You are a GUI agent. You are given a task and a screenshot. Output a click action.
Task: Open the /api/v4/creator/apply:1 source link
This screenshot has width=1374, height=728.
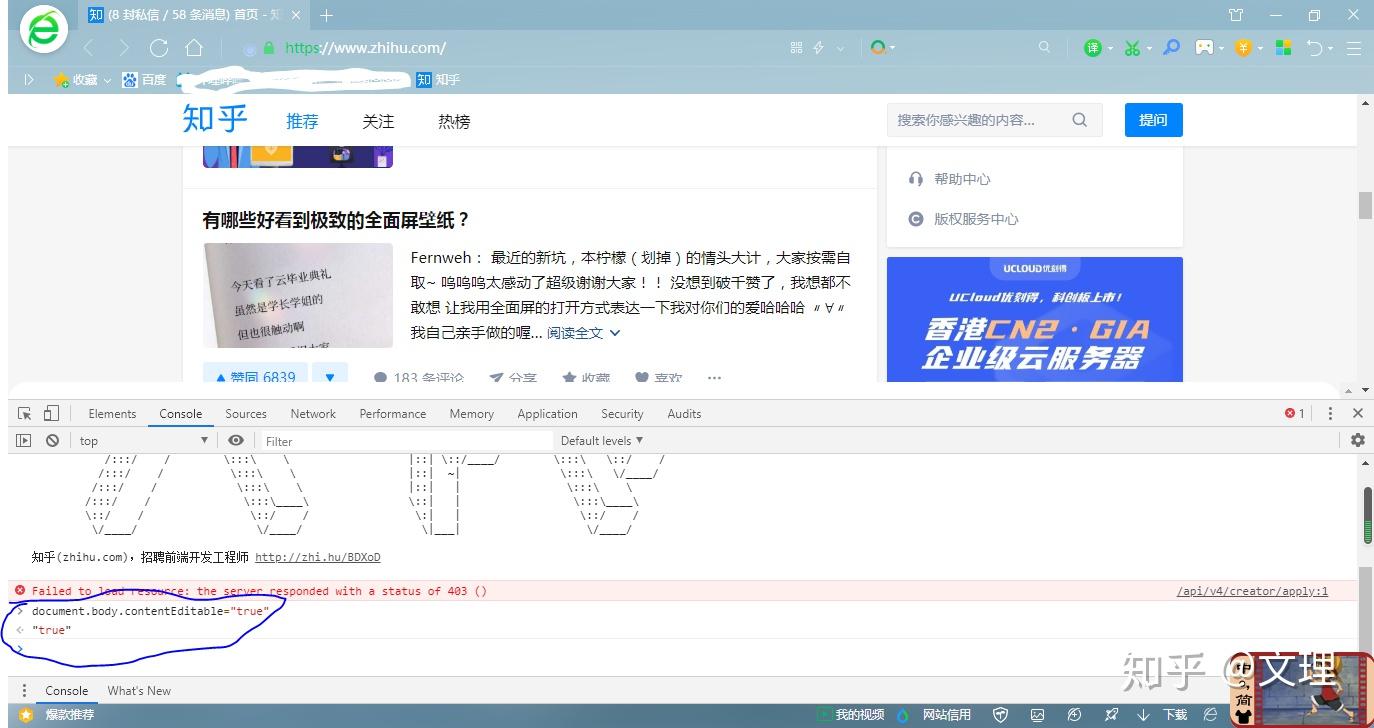[x=1252, y=591]
